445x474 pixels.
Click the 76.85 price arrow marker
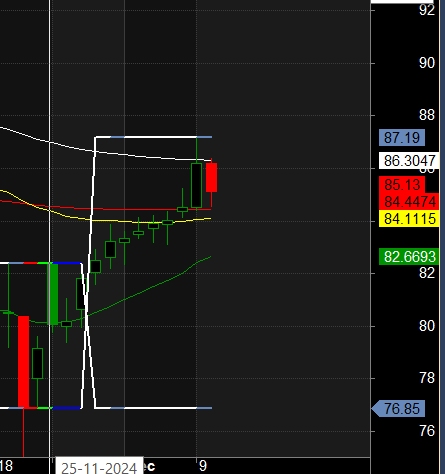pos(398,409)
